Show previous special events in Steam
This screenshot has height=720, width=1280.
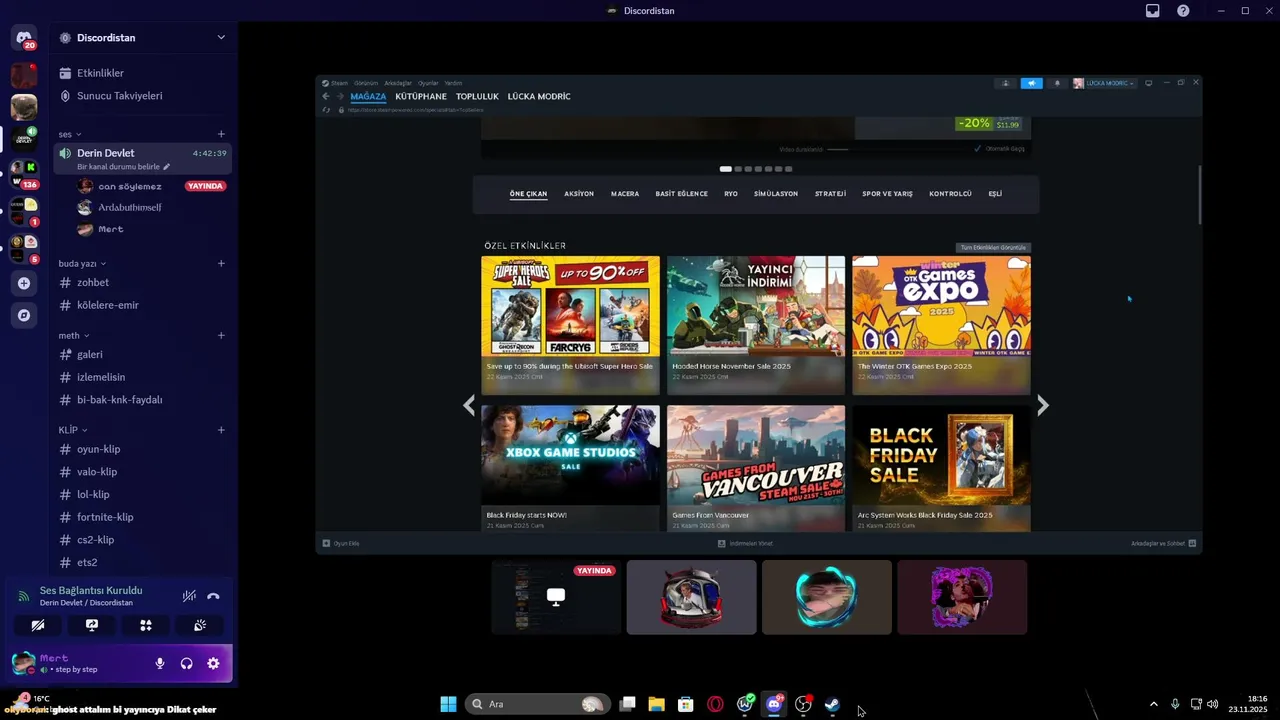469,405
